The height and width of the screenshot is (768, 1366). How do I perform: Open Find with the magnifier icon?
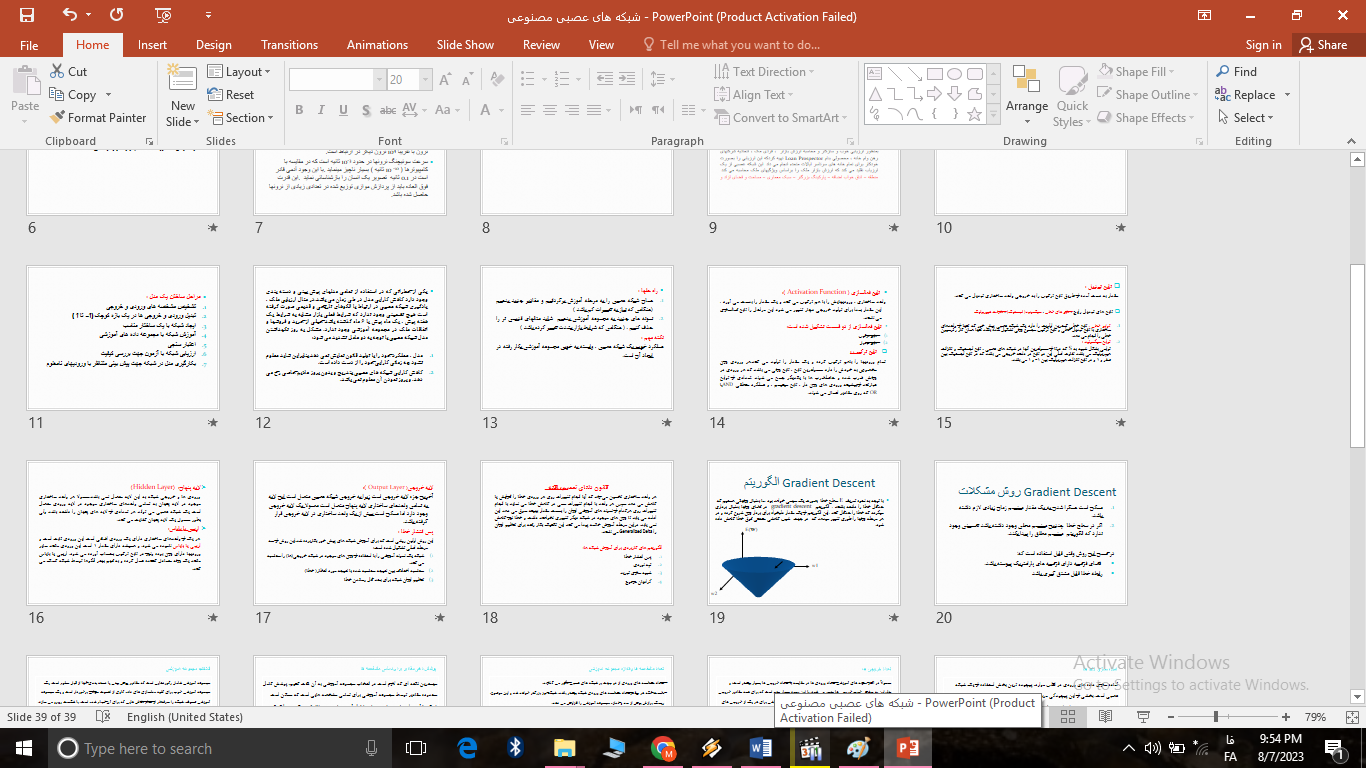coord(1236,72)
